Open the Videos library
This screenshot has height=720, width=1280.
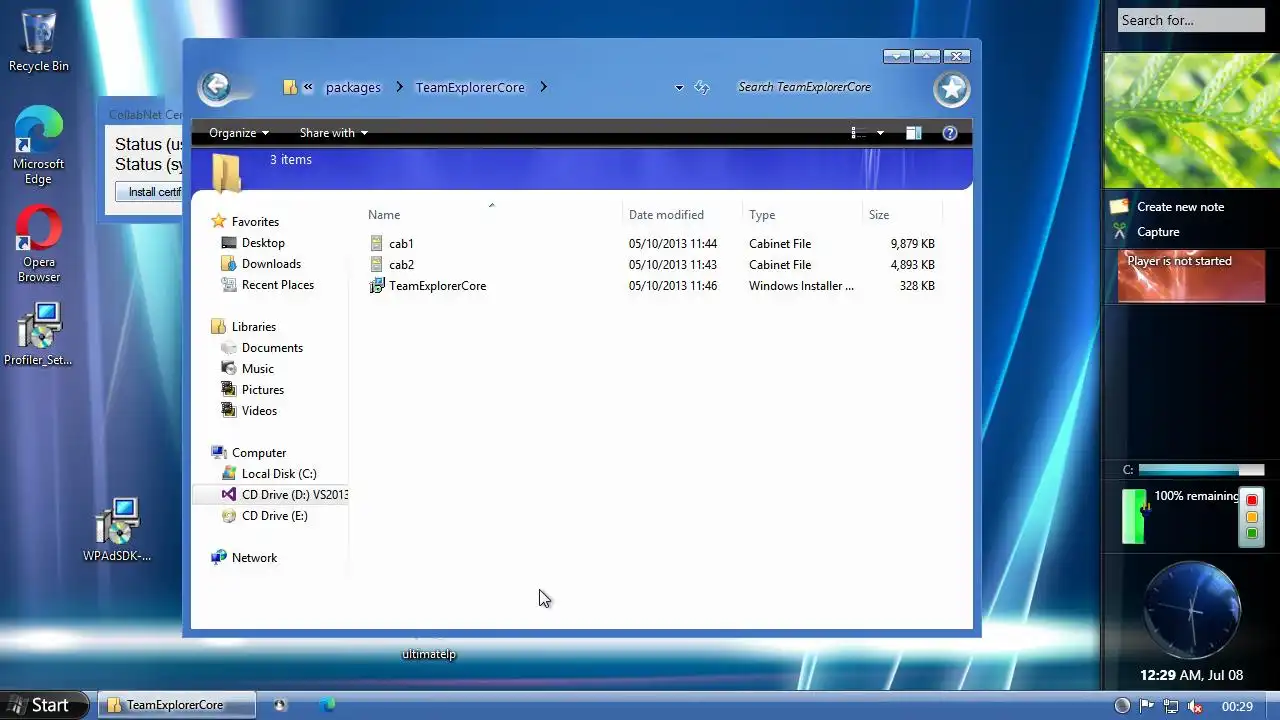coord(259,411)
